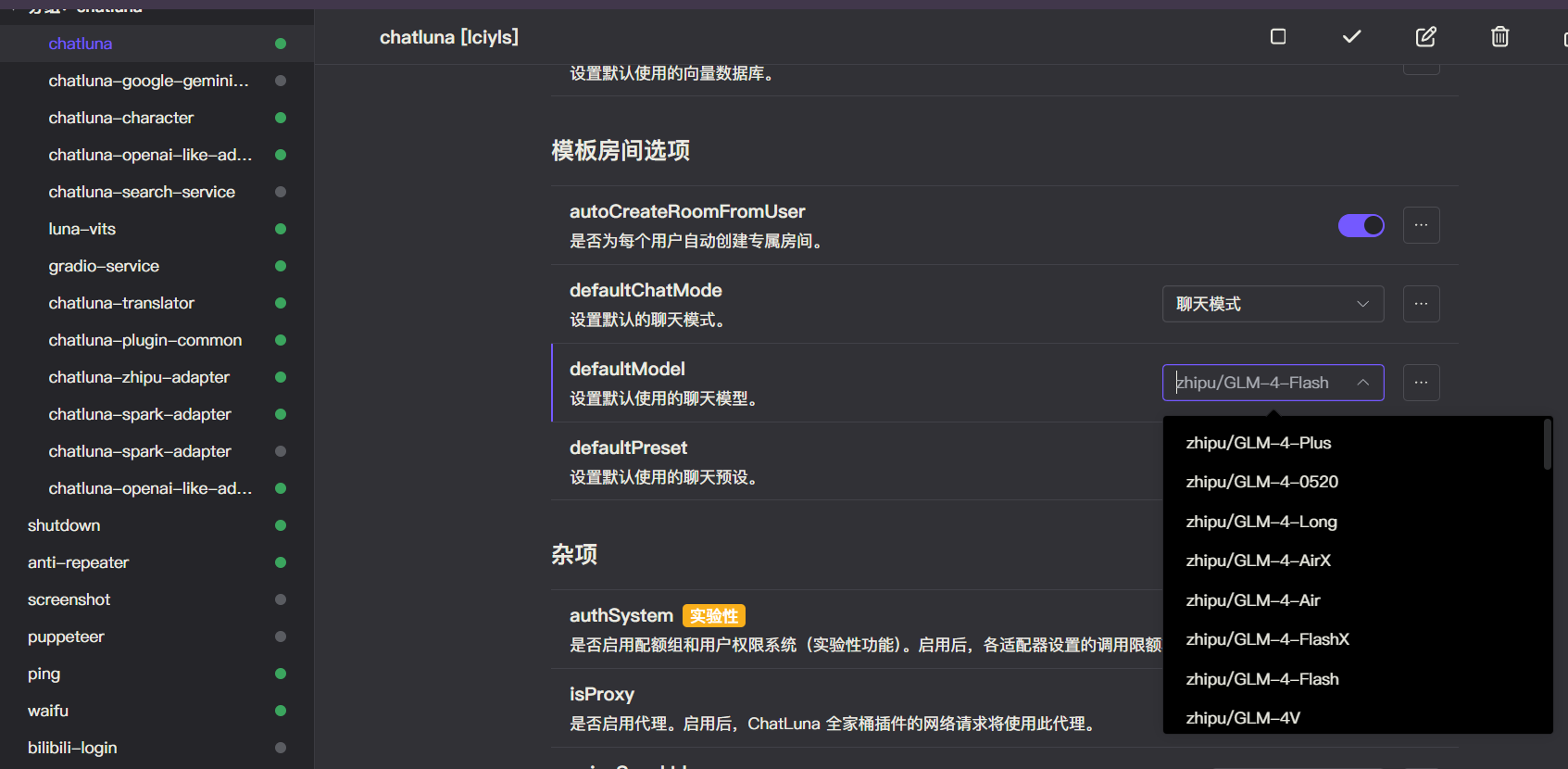Image resolution: width=1568 pixels, height=769 pixels.
Task: Open more options for autoCreateRoomFromUser
Action: pos(1422,225)
